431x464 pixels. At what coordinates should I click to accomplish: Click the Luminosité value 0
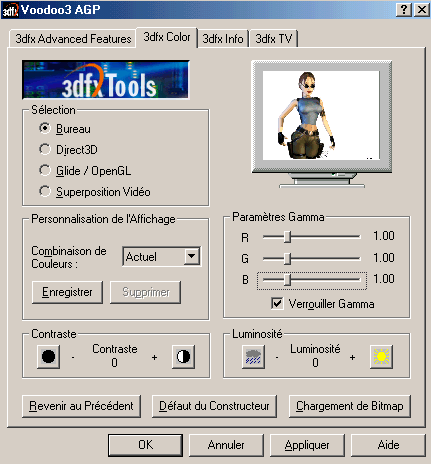coord(315,363)
